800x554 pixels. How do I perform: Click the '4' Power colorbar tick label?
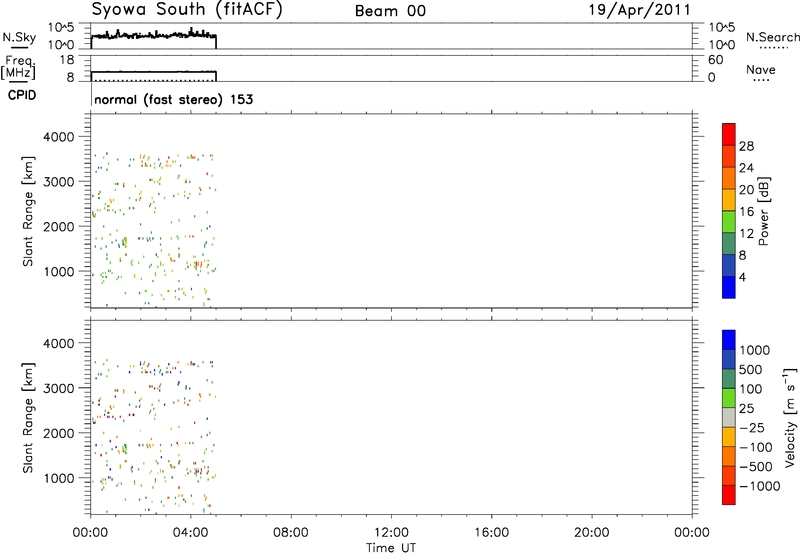(742, 277)
